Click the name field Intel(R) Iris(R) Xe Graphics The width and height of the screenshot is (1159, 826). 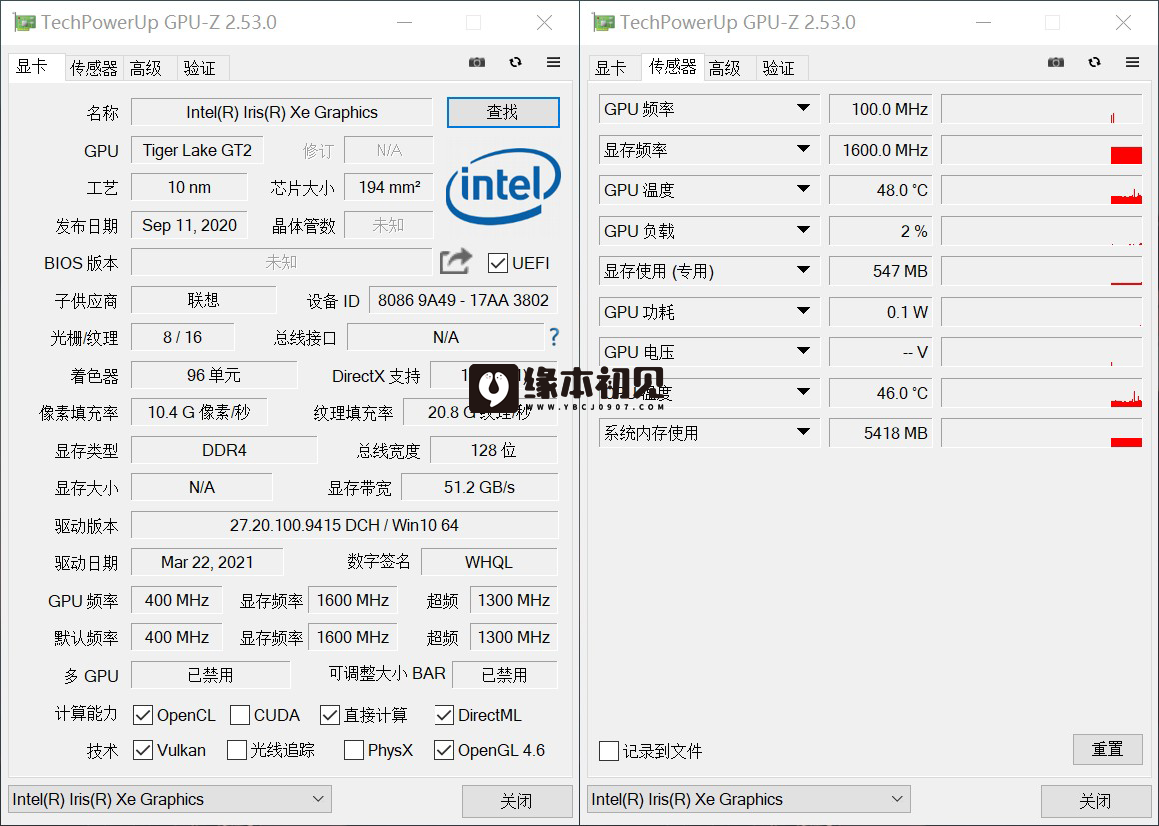282,112
